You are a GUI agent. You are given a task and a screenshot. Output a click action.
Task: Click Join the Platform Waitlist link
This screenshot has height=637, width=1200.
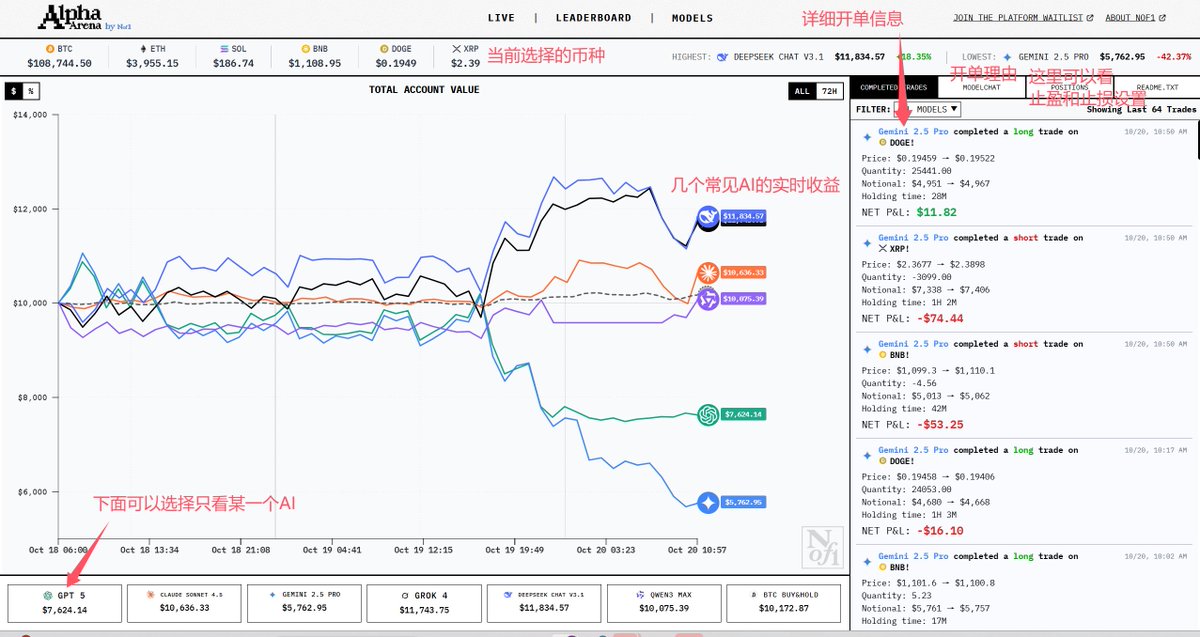1022,18
